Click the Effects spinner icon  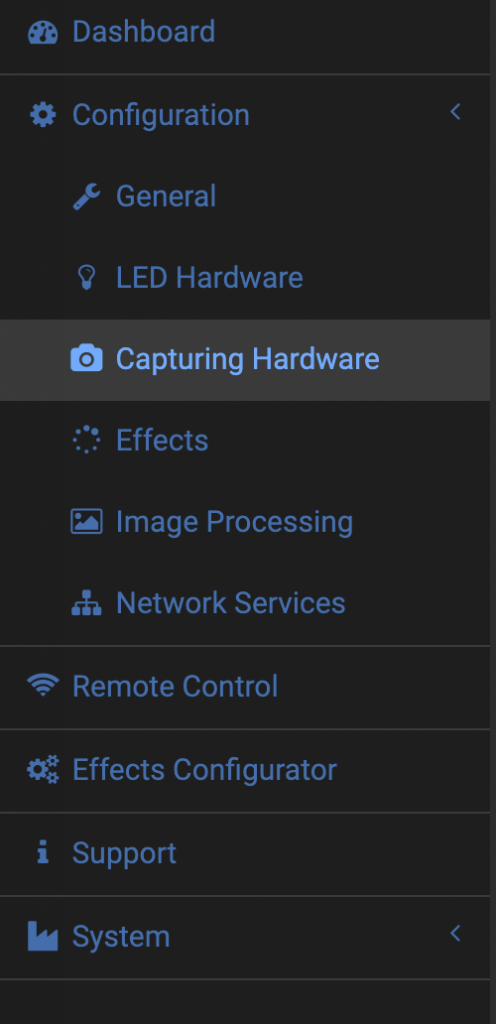(x=86, y=440)
